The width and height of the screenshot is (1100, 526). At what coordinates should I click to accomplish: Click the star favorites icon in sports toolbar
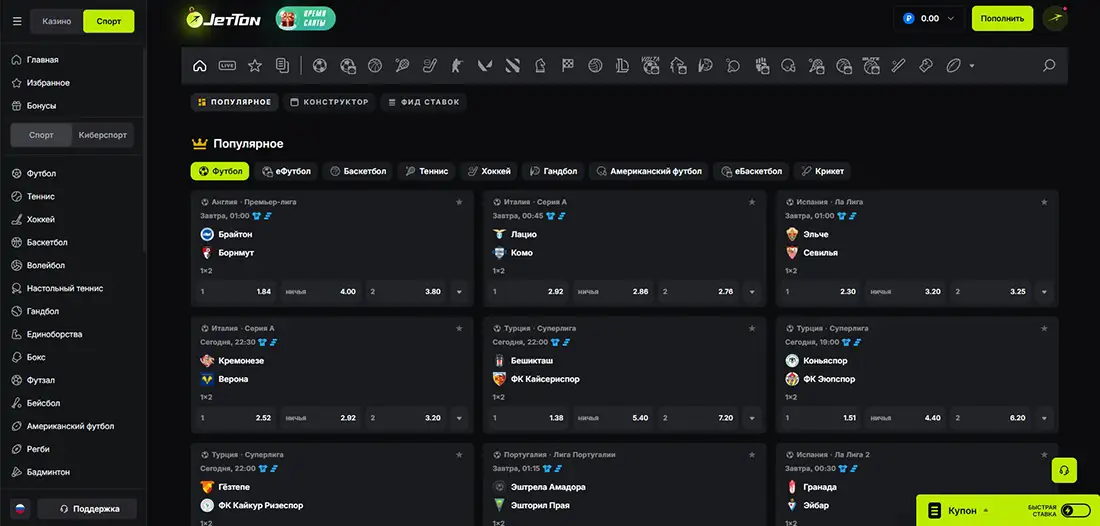click(255, 66)
